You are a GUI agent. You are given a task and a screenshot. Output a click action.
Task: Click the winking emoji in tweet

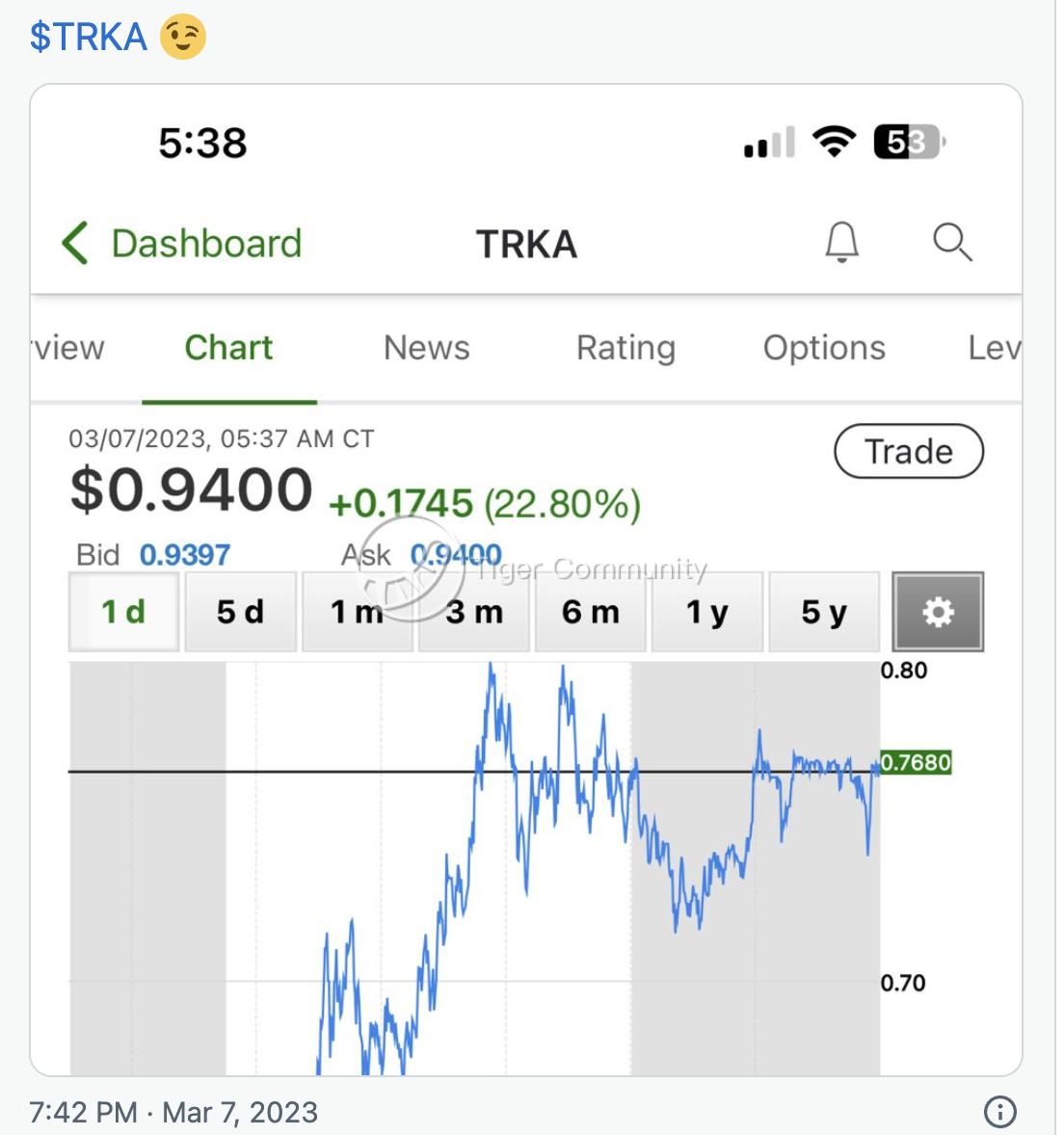point(183,37)
